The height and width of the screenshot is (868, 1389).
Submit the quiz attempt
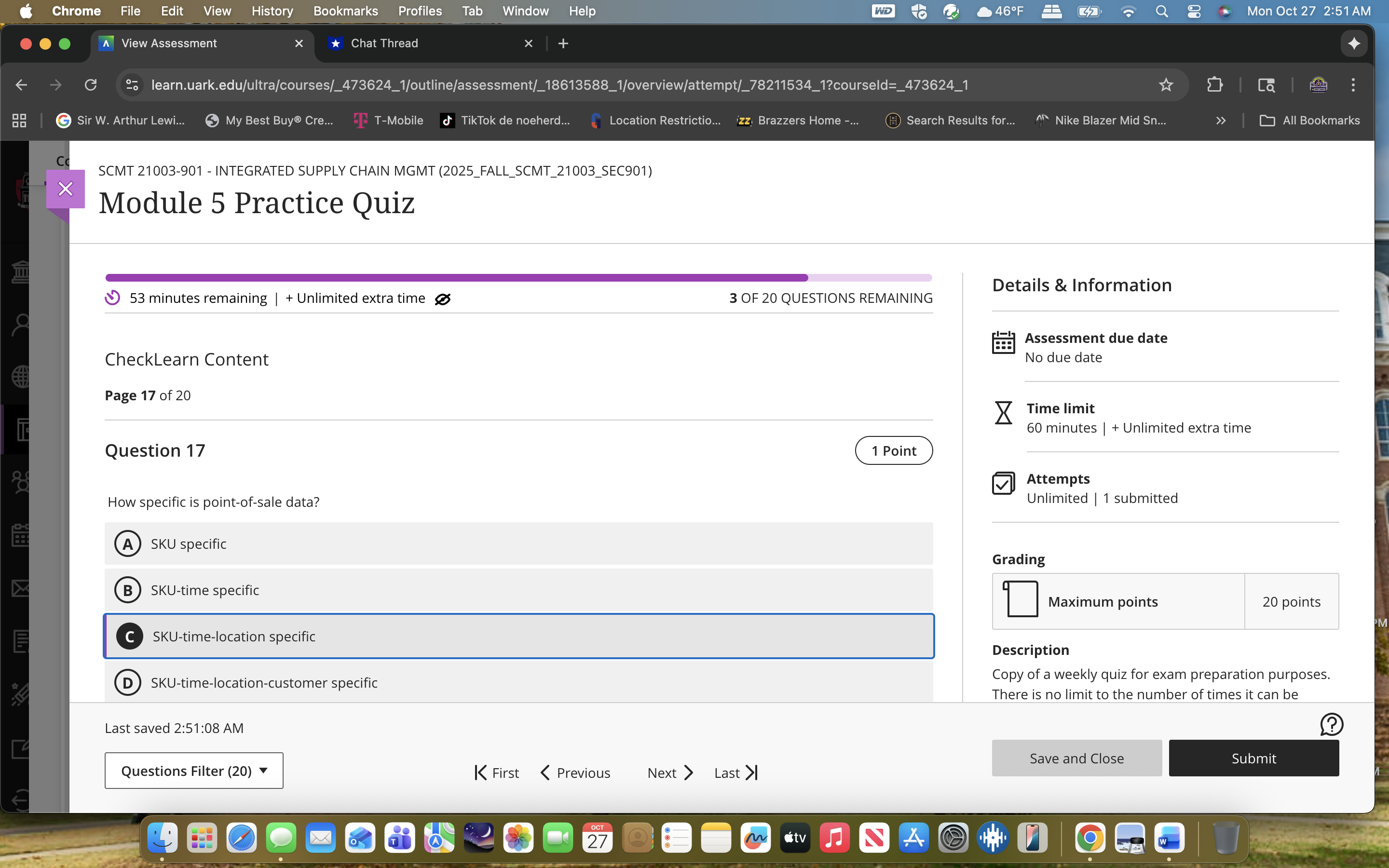pos(1253,759)
